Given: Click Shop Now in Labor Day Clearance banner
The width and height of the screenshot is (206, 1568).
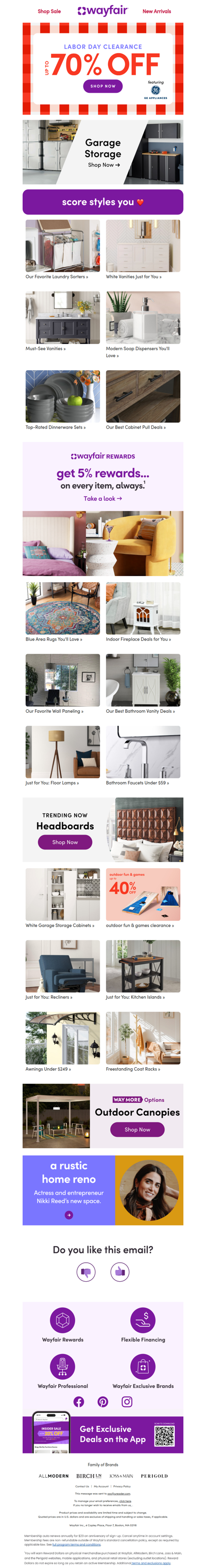Looking at the screenshot, I should click(102, 87).
